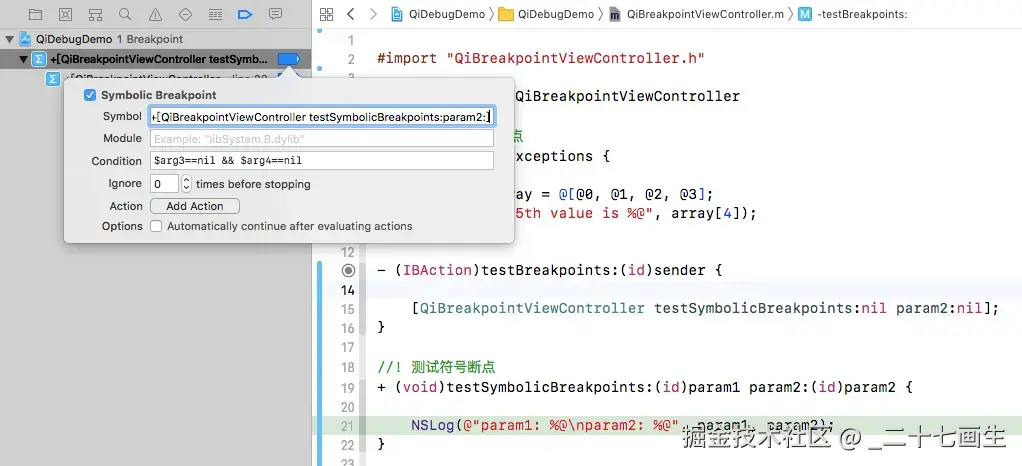Click the yellow QiDebugDemo folder in jump bar
Image resolution: width=1022 pixels, height=466 pixels.
505,14
